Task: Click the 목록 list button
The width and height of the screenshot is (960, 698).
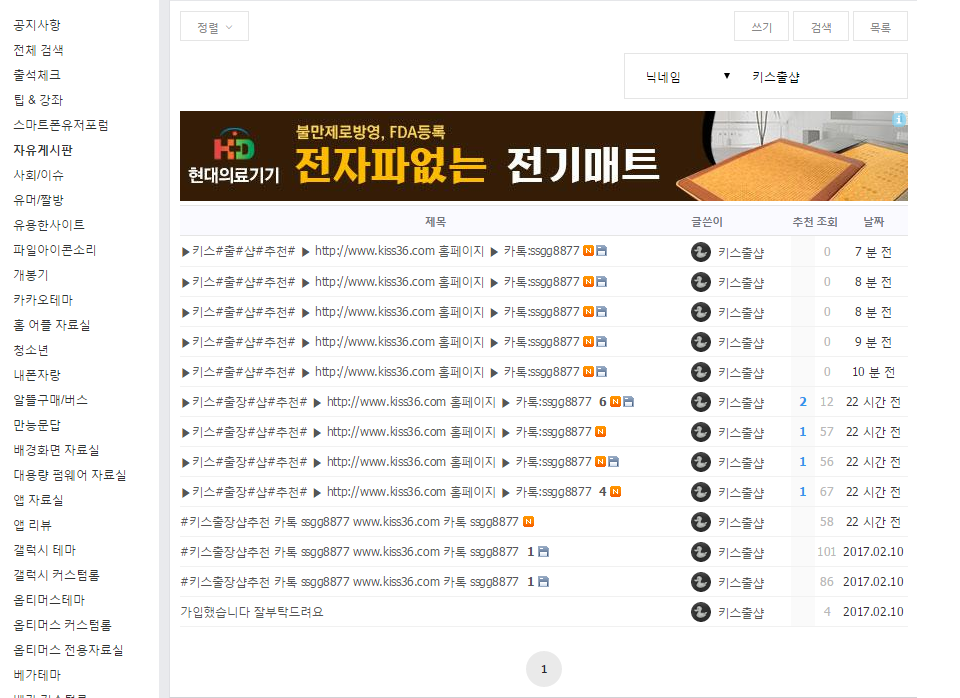Action: [x=880, y=27]
